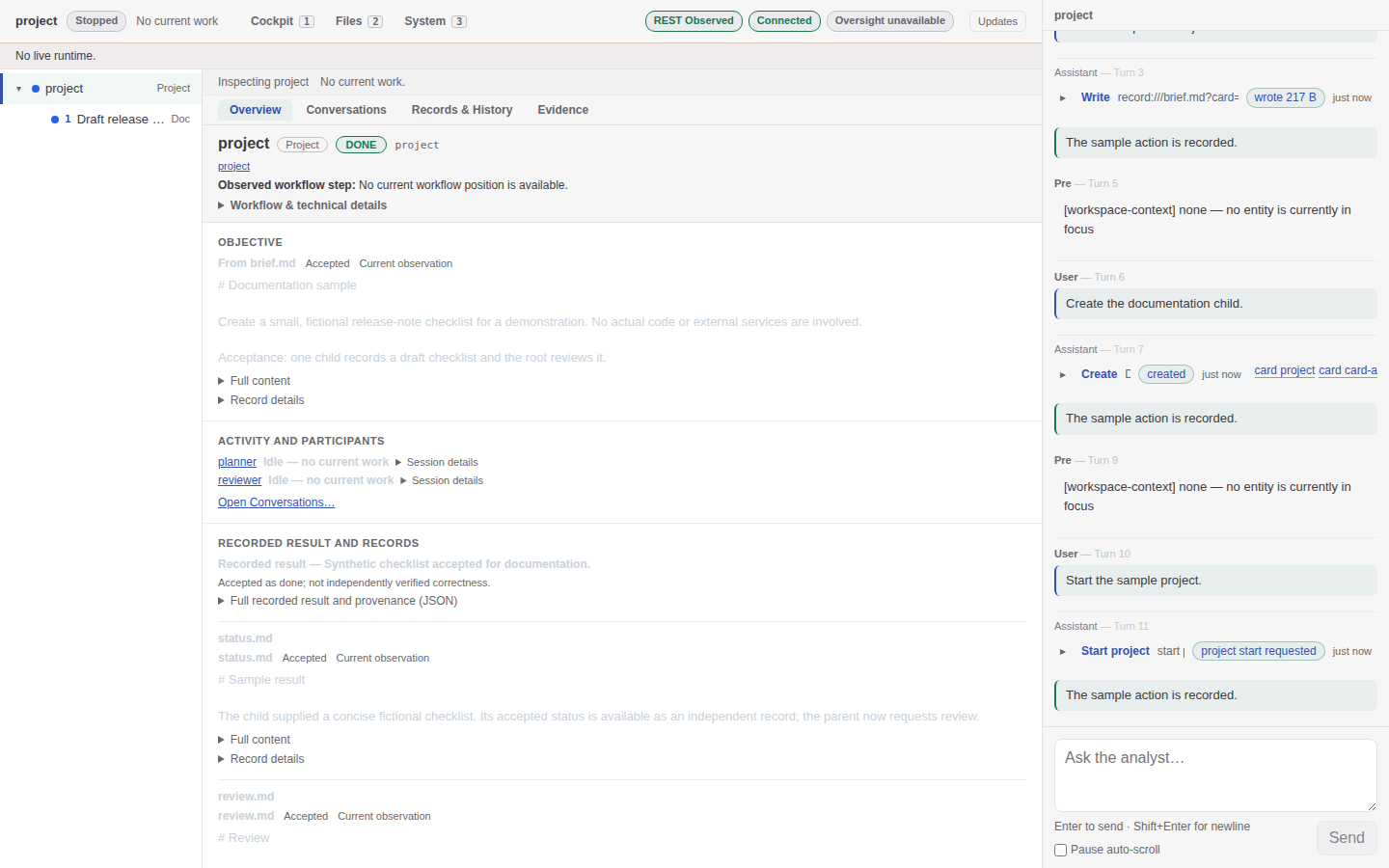Switch to the Evidence tab
1389x868 pixels.
point(563,110)
